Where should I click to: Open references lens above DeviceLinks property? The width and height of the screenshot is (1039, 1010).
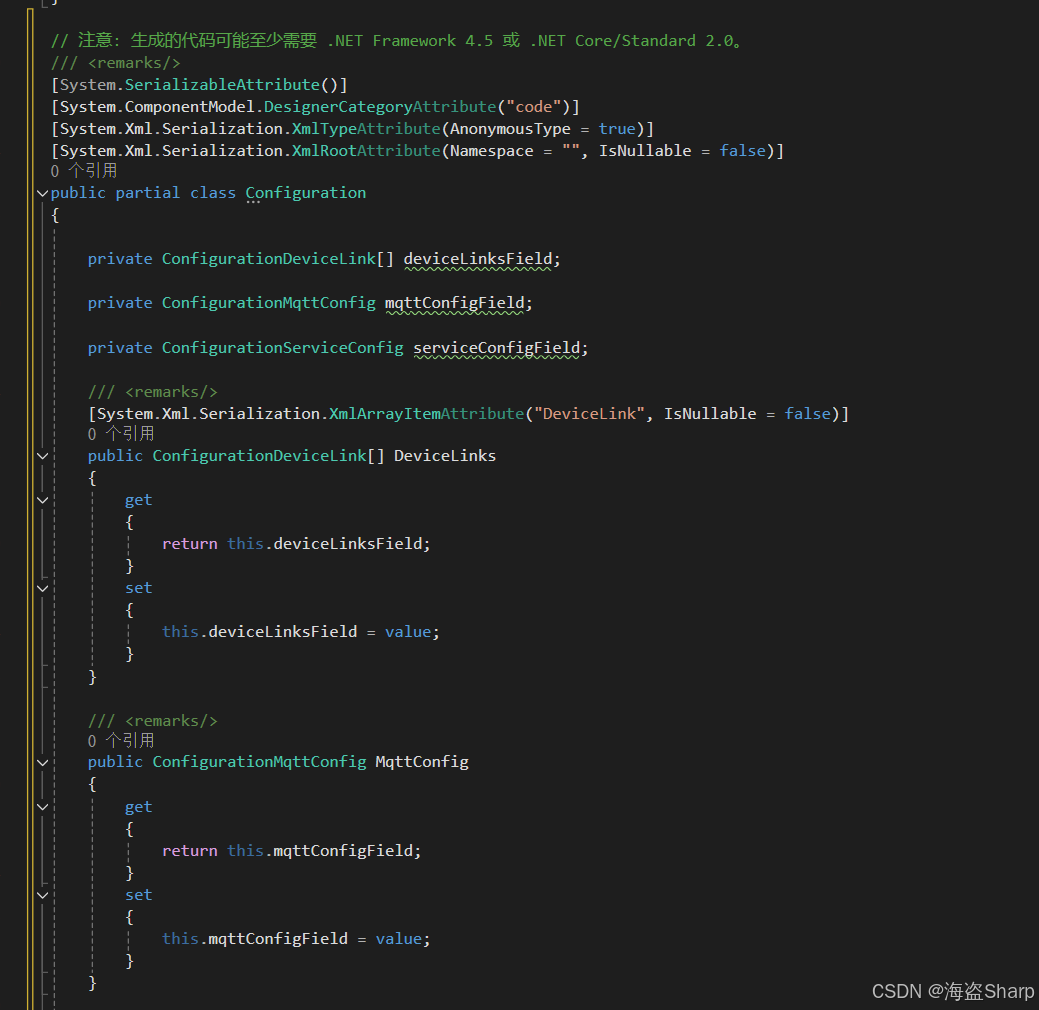coord(121,434)
